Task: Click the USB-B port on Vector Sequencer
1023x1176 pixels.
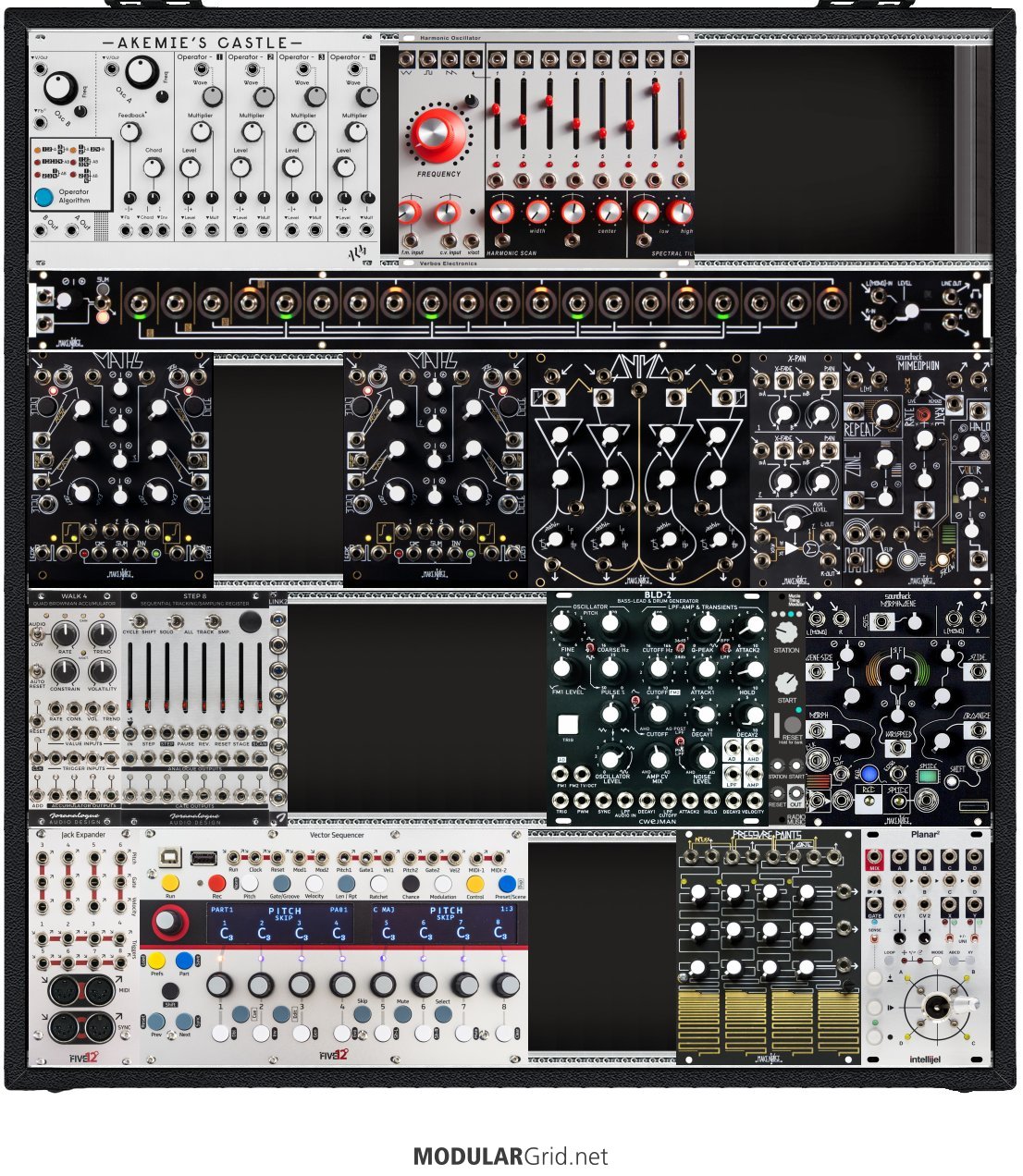Action: click(x=170, y=857)
